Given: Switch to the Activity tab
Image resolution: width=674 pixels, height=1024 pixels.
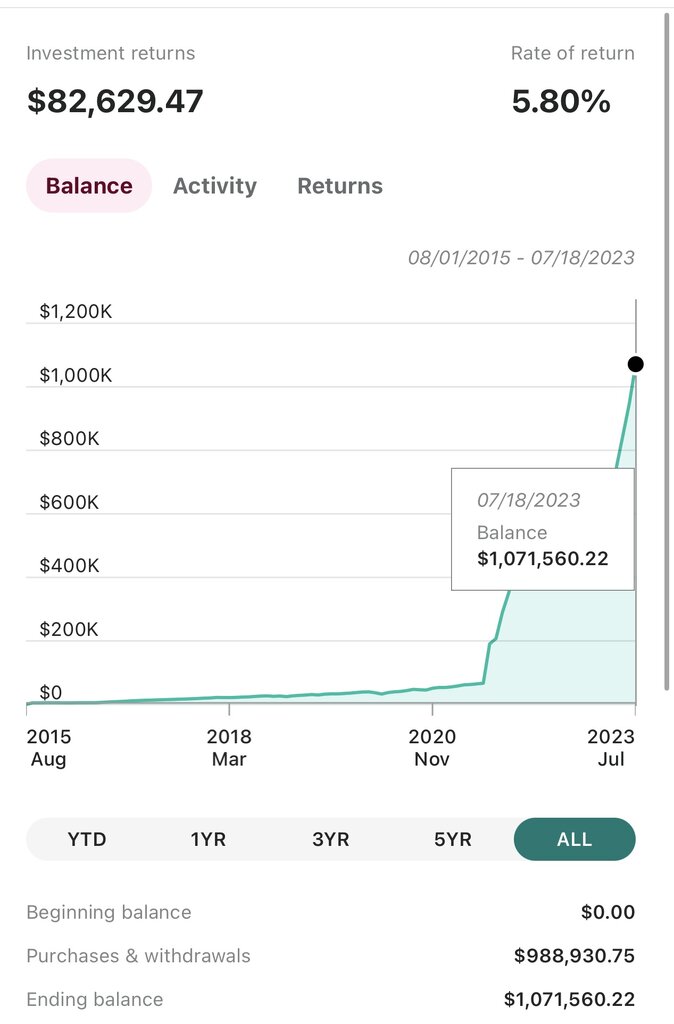Looking at the screenshot, I should coord(214,186).
